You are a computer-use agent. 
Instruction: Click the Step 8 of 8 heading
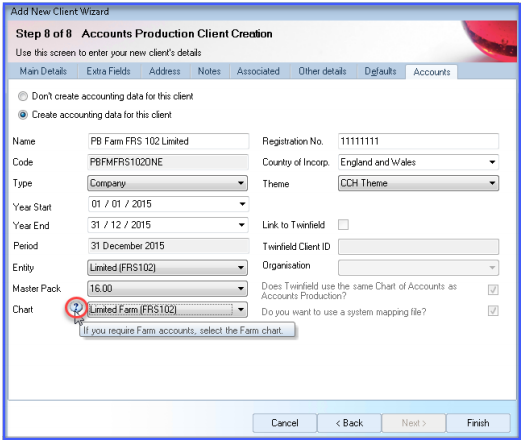point(44,33)
